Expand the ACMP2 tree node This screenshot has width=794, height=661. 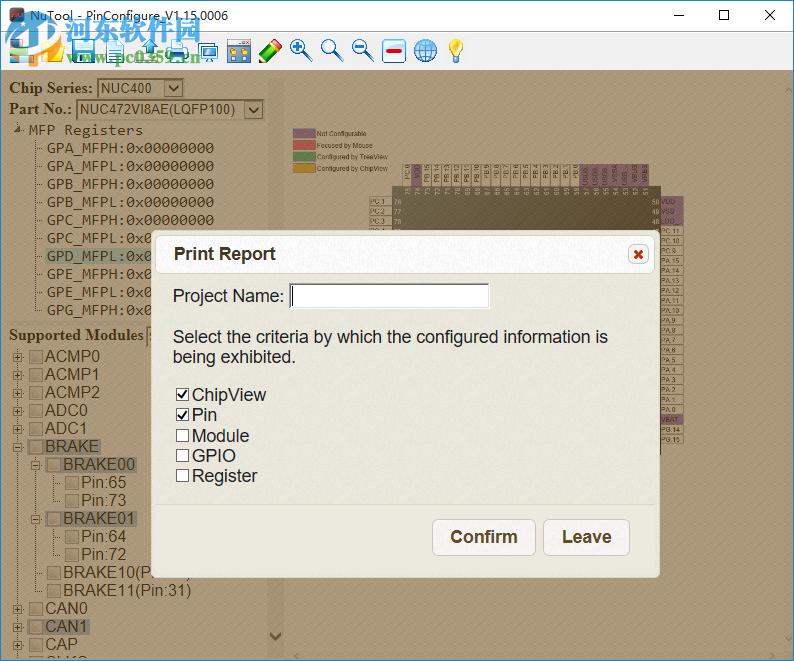pos(18,393)
